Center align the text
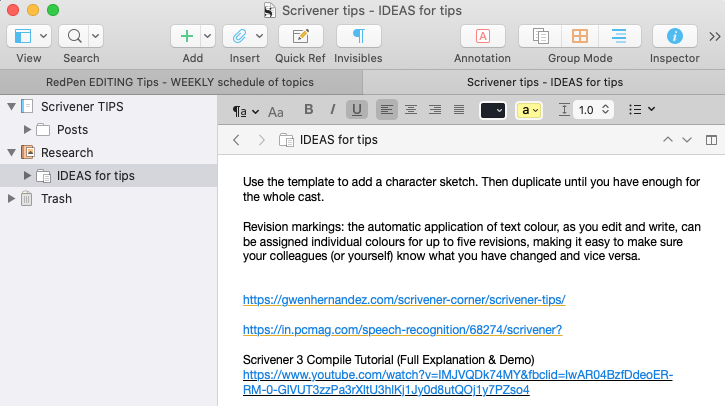This screenshot has width=725, height=406. [411, 110]
